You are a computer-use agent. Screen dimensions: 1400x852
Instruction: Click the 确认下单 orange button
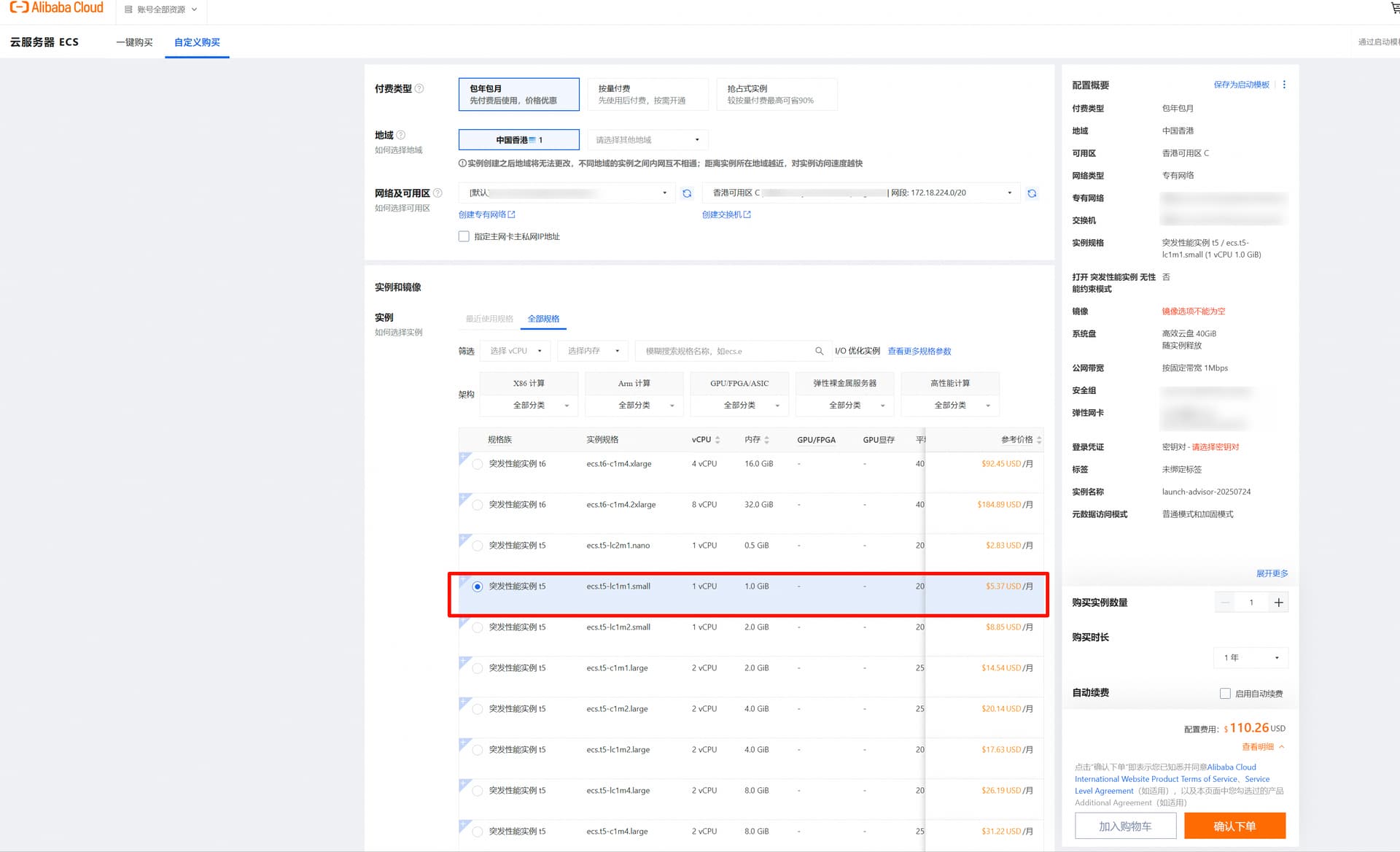coord(1234,826)
